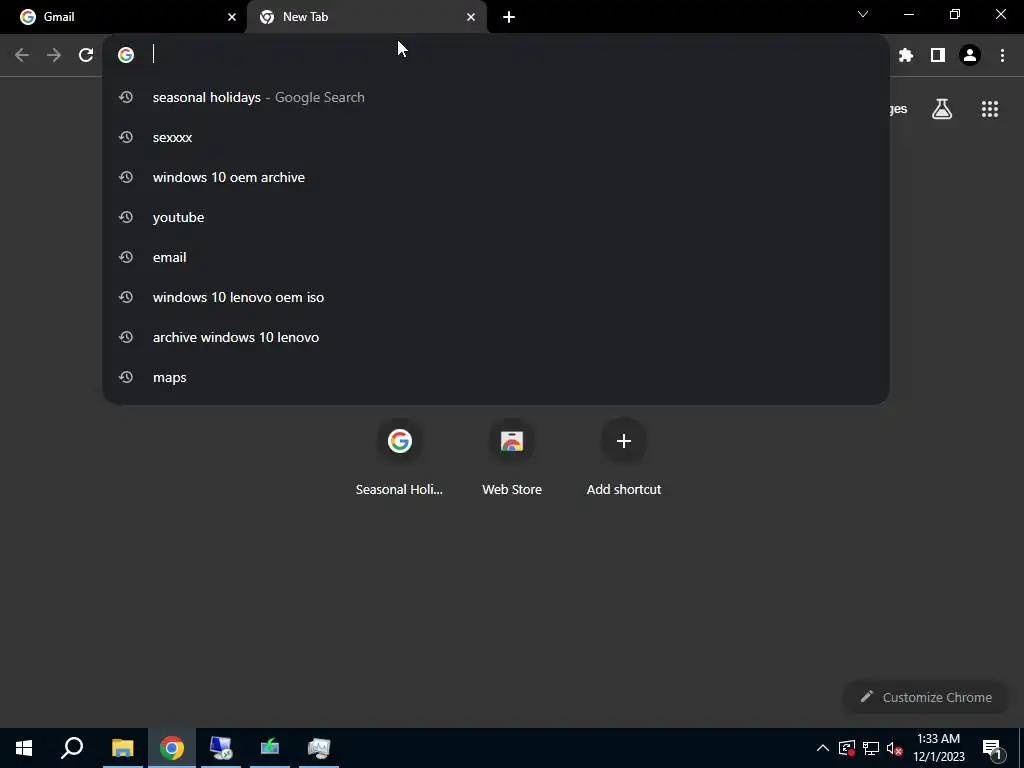This screenshot has height=768, width=1024.
Task: Click the network icon in system tray
Action: (871, 748)
